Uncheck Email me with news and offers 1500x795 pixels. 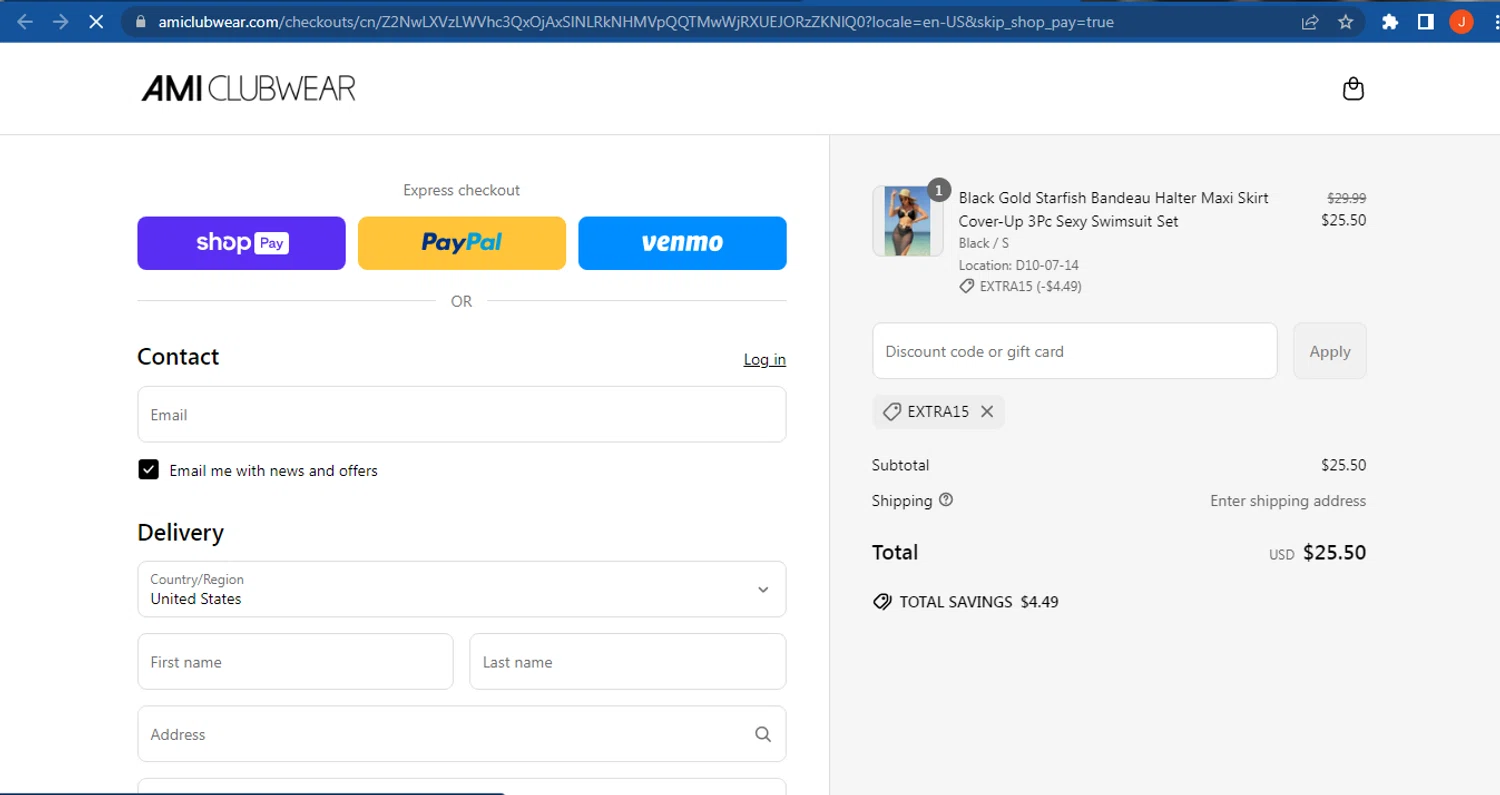pos(148,470)
